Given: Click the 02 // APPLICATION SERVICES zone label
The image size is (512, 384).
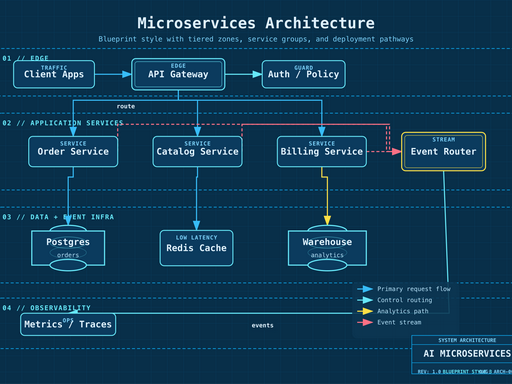Looking at the screenshot, I should point(63,123).
